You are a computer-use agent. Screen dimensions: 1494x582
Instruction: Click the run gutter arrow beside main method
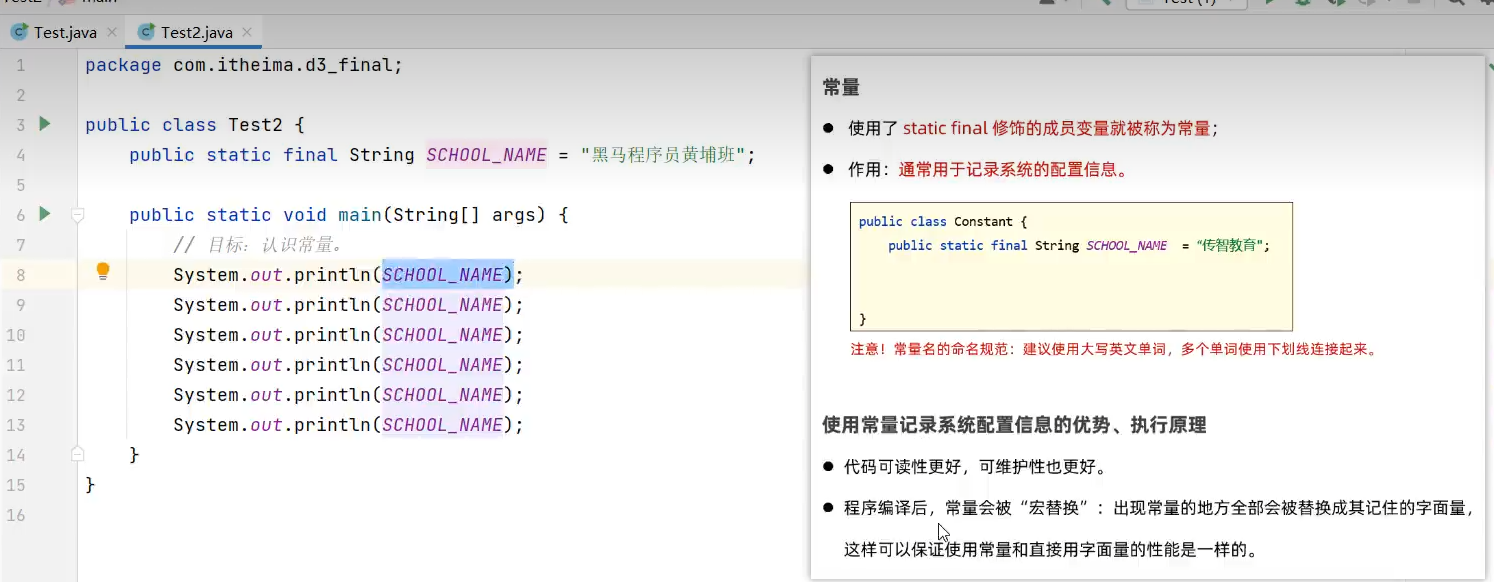[x=44, y=214]
